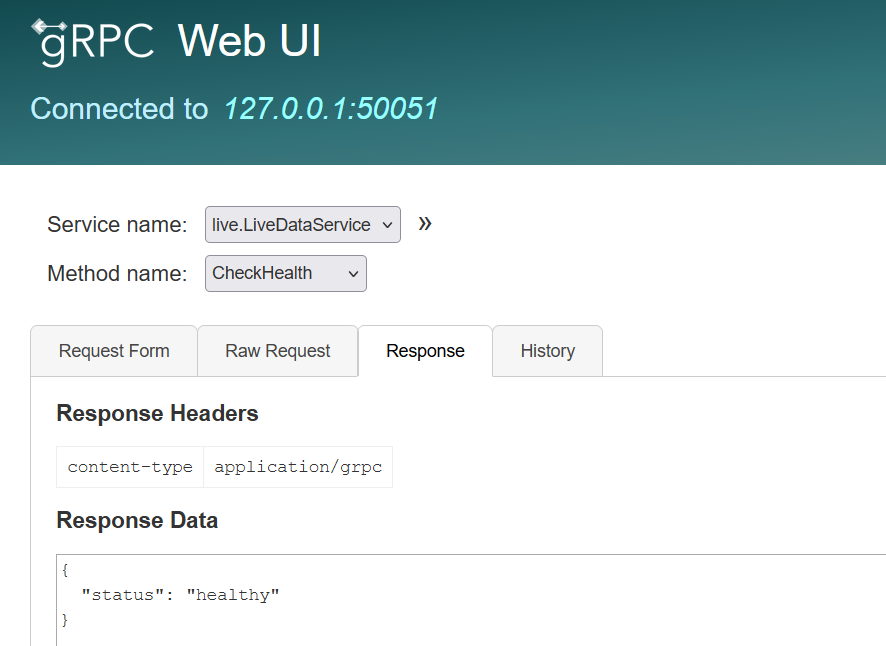This screenshot has height=646, width=886.
Task: Switch to the Request Form tab
Action: click(114, 351)
